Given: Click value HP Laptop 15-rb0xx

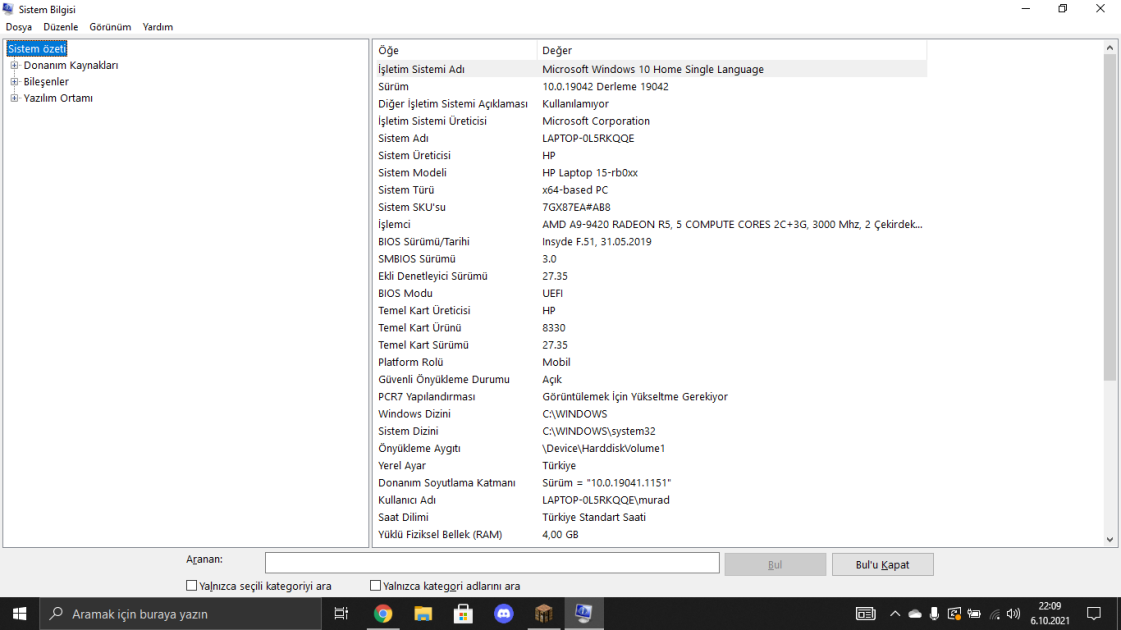Looking at the screenshot, I should 590,172.
